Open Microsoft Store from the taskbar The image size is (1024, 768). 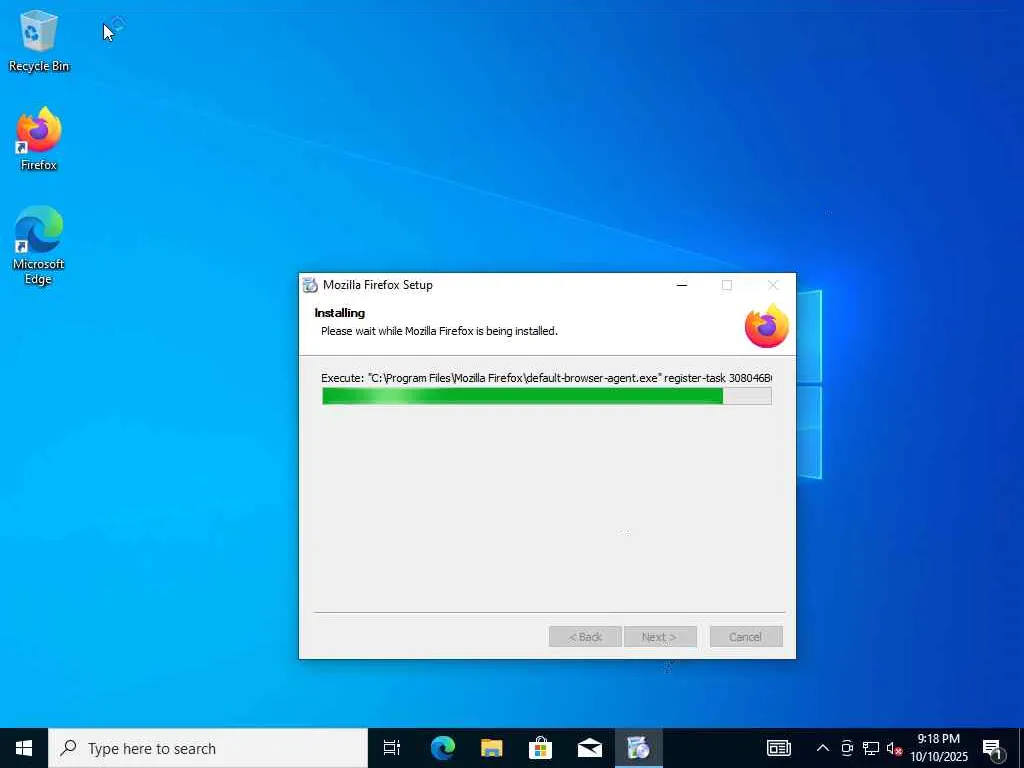(x=541, y=748)
